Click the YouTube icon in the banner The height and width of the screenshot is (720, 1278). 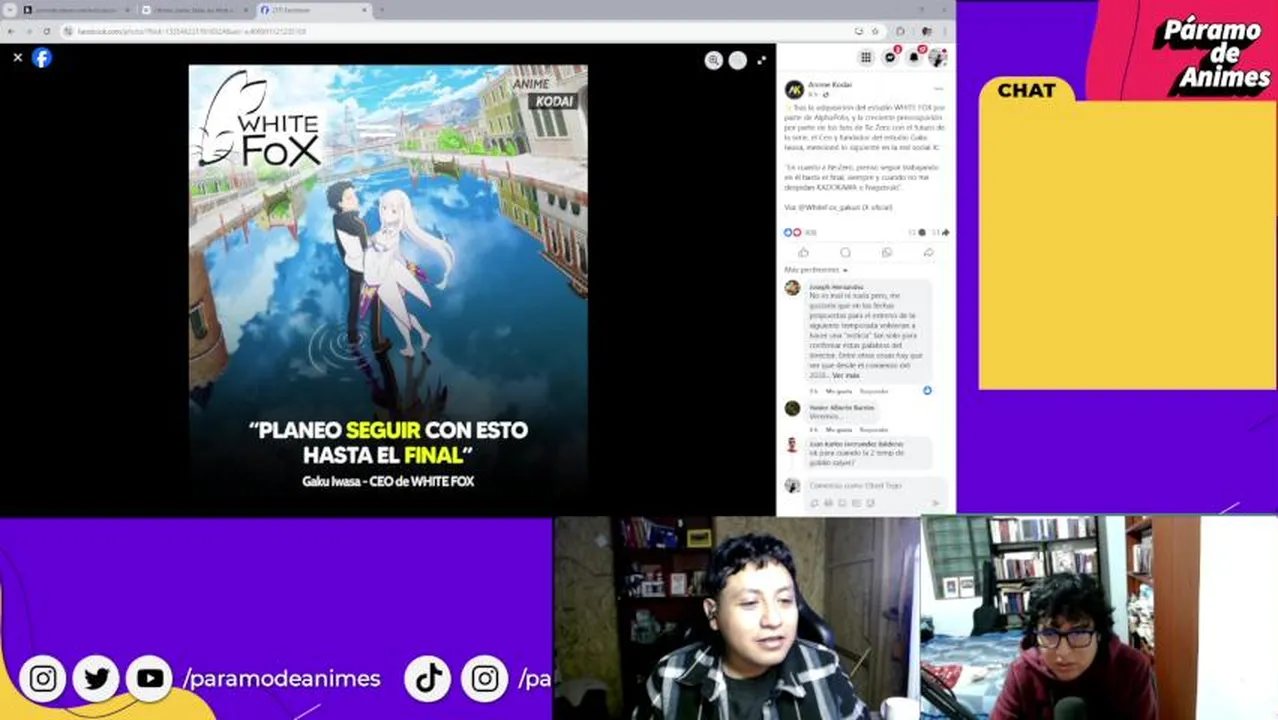(150, 679)
